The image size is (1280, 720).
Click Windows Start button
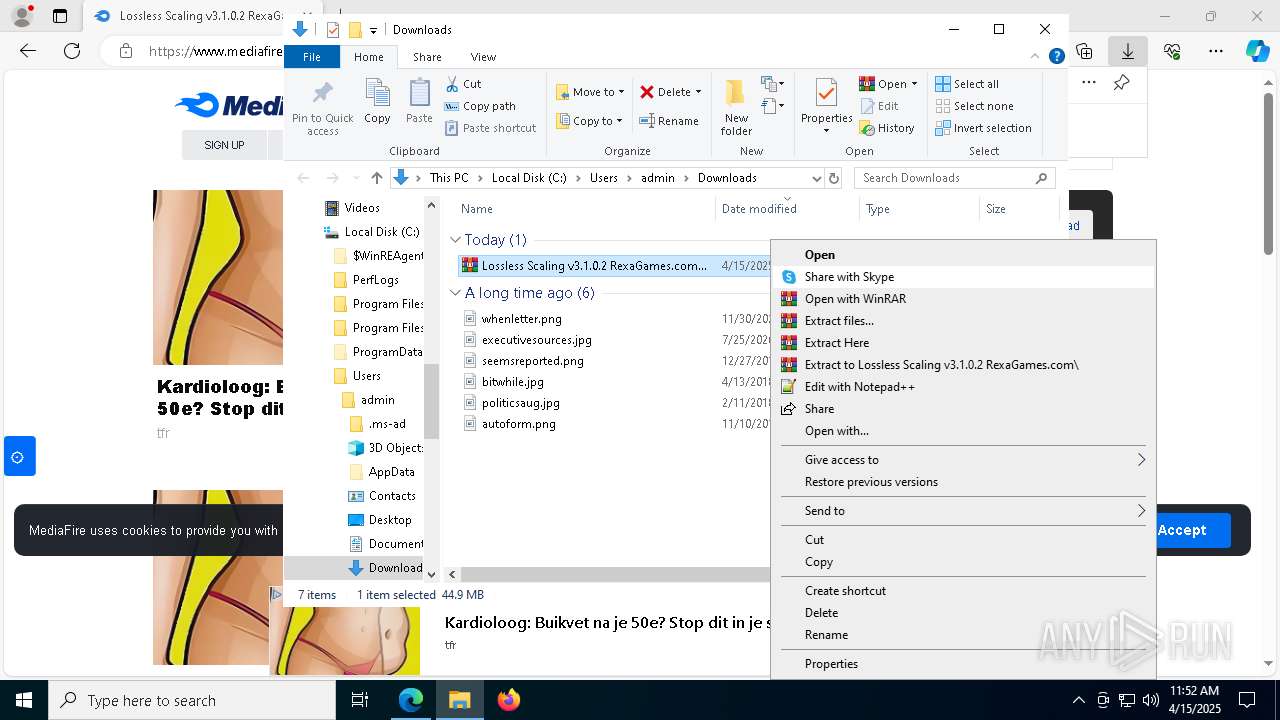[24, 700]
